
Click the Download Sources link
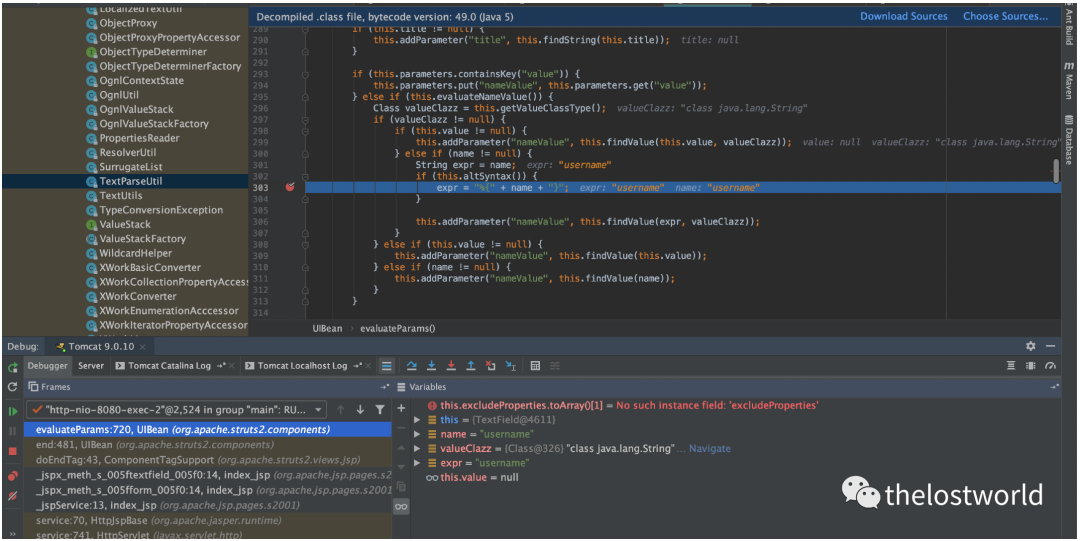(904, 16)
